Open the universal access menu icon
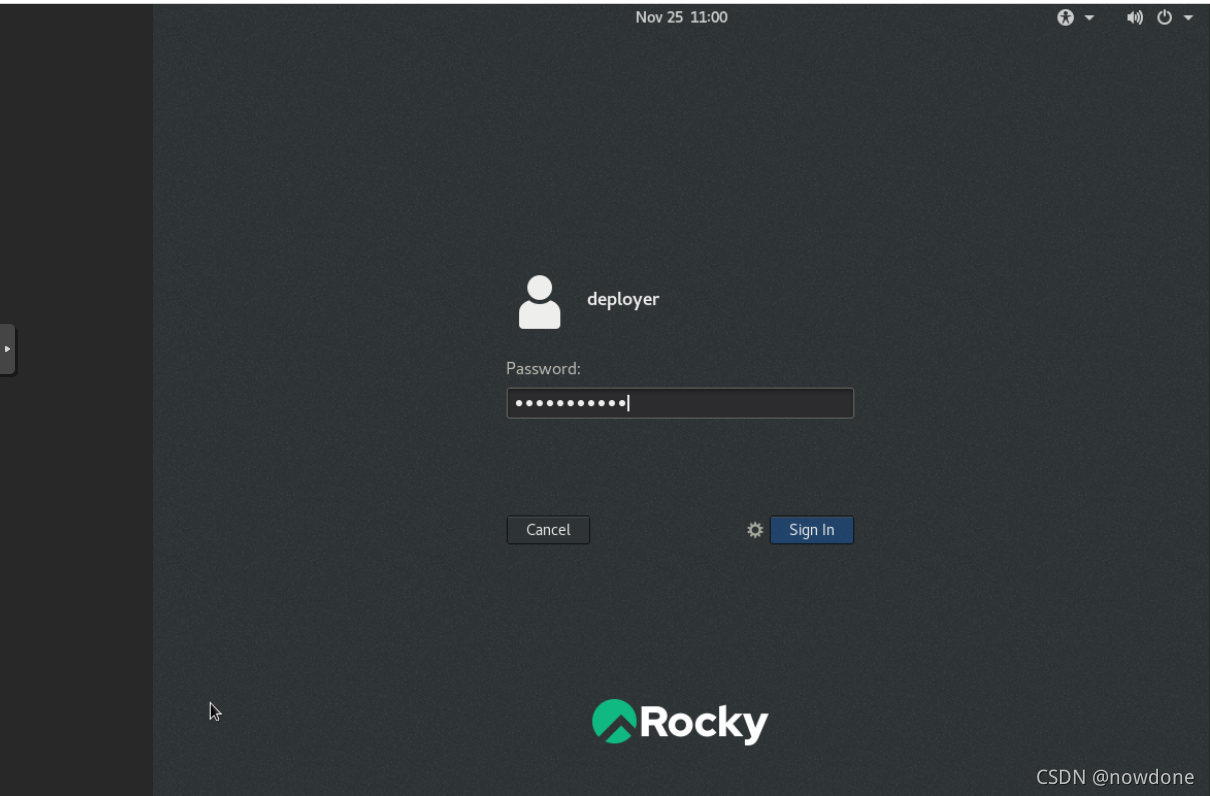This screenshot has height=796, width=1210. [x=1065, y=17]
